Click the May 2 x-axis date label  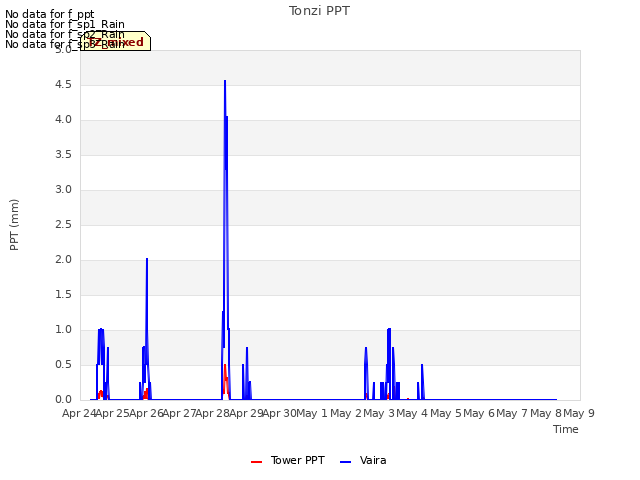point(346,413)
